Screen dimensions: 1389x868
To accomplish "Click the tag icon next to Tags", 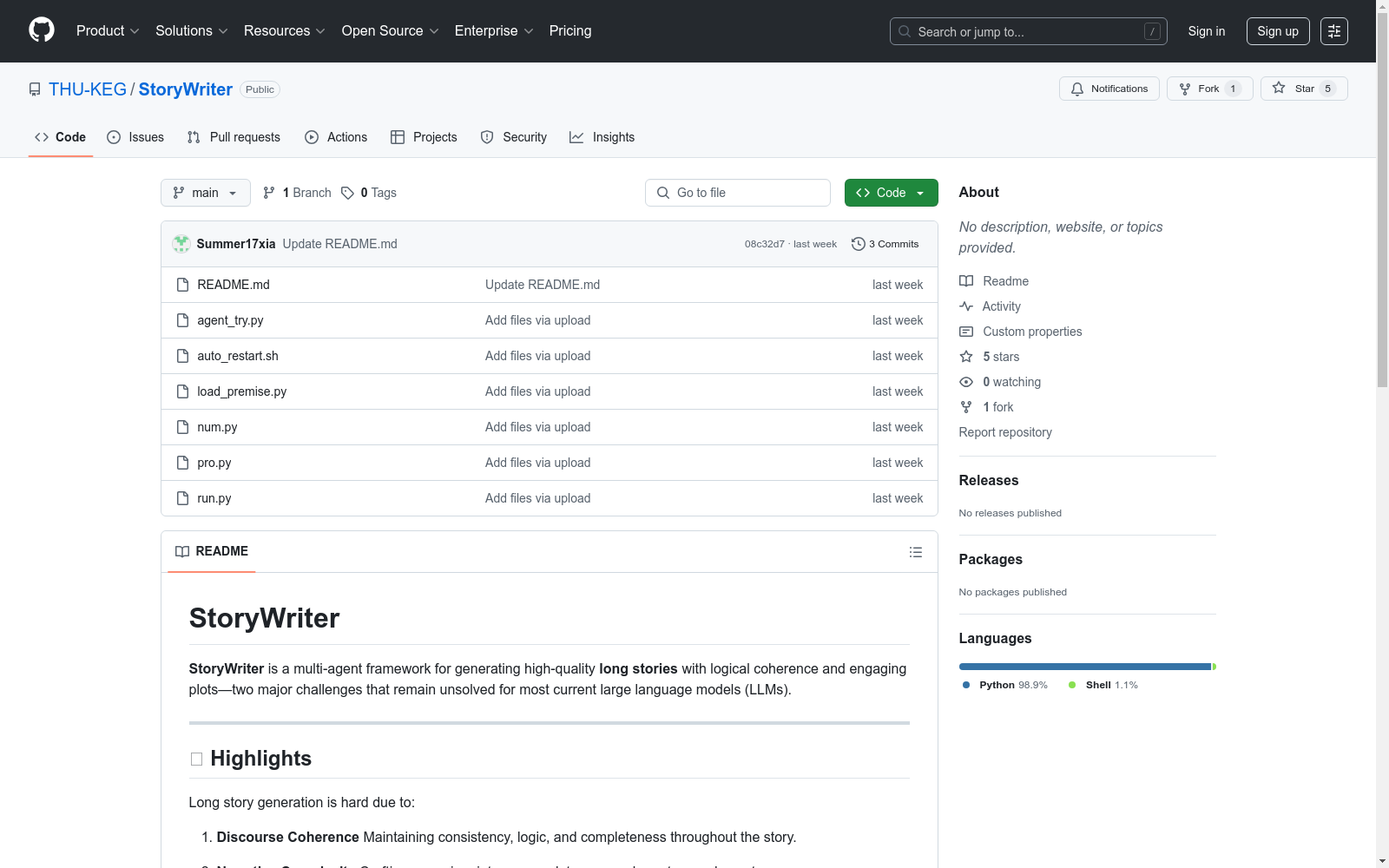I will (x=347, y=193).
